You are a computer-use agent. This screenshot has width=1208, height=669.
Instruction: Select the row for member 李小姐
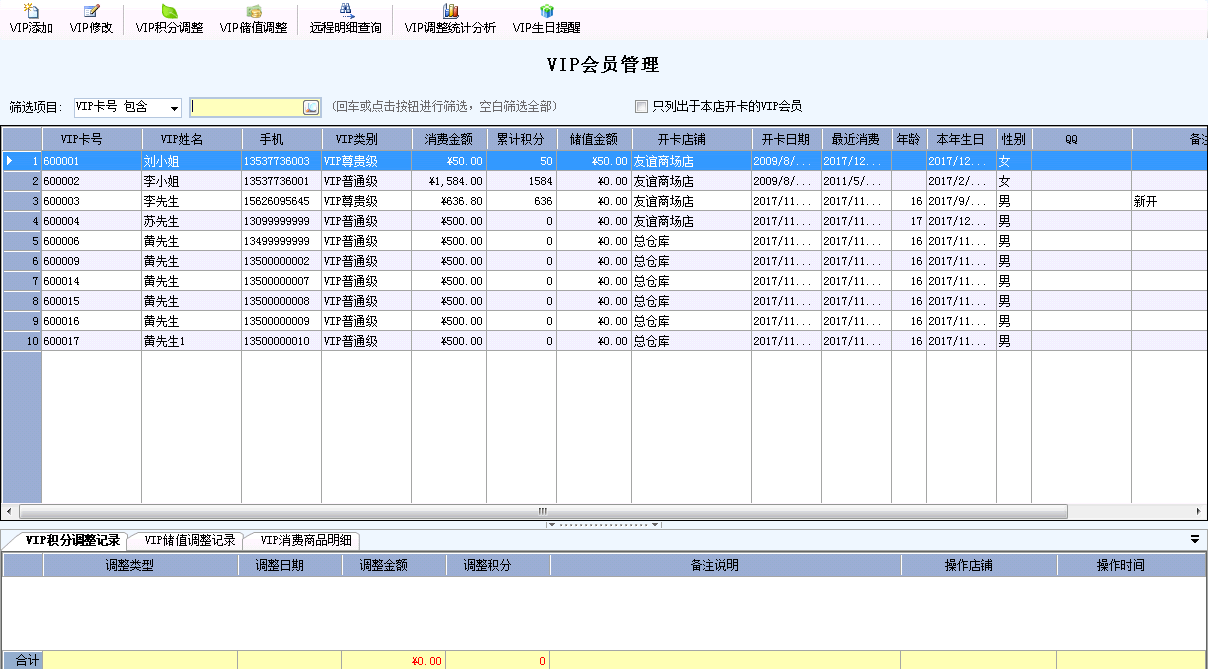coord(161,181)
